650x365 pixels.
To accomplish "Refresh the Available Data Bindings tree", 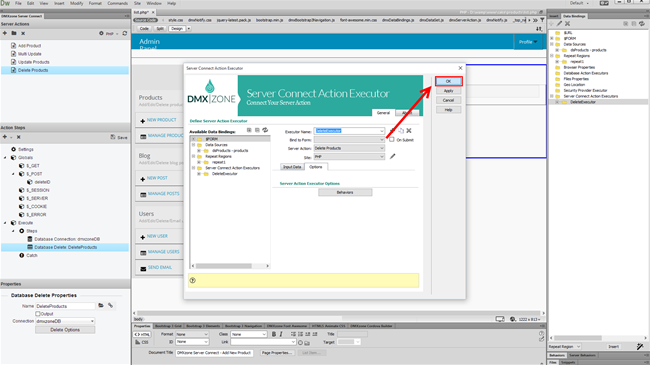I will 265,130.
